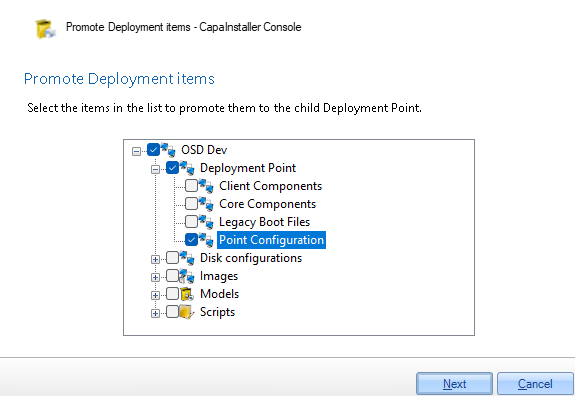Viewport: 575px width, 396px height.
Task: Click the OSD Dev node icon
Action: (168, 150)
